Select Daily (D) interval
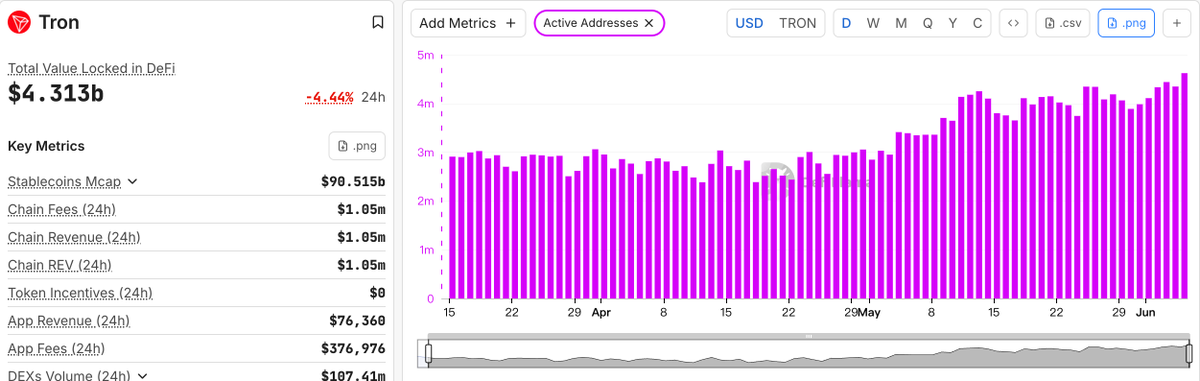Viewport: 1200px width, 381px height. pos(847,23)
